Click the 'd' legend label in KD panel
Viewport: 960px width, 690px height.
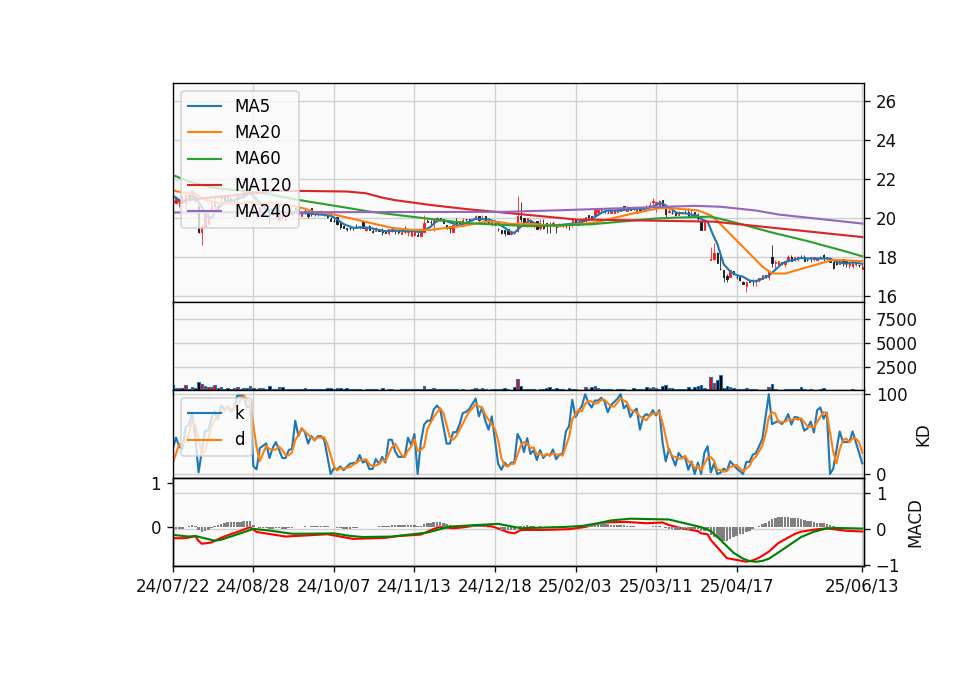tap(239, 439)
